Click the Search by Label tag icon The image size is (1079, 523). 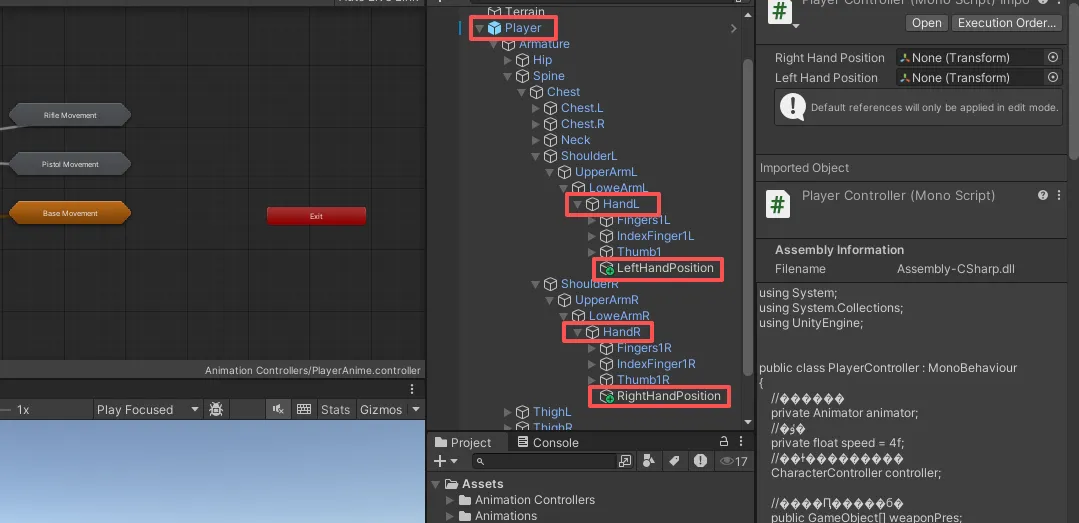coord(674,461)
